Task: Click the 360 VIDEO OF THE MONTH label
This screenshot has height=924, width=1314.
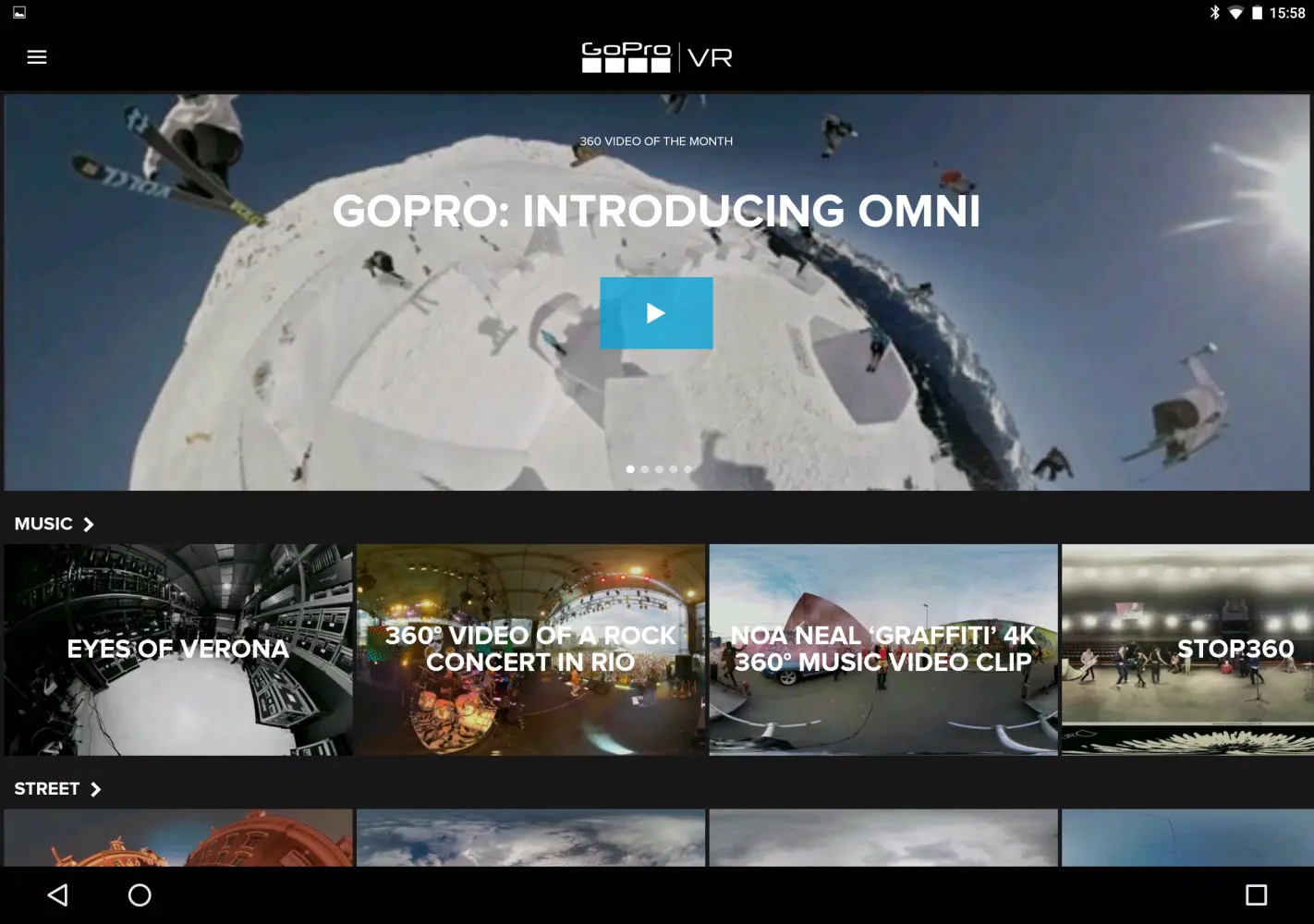Action: [x=656, y=141]
